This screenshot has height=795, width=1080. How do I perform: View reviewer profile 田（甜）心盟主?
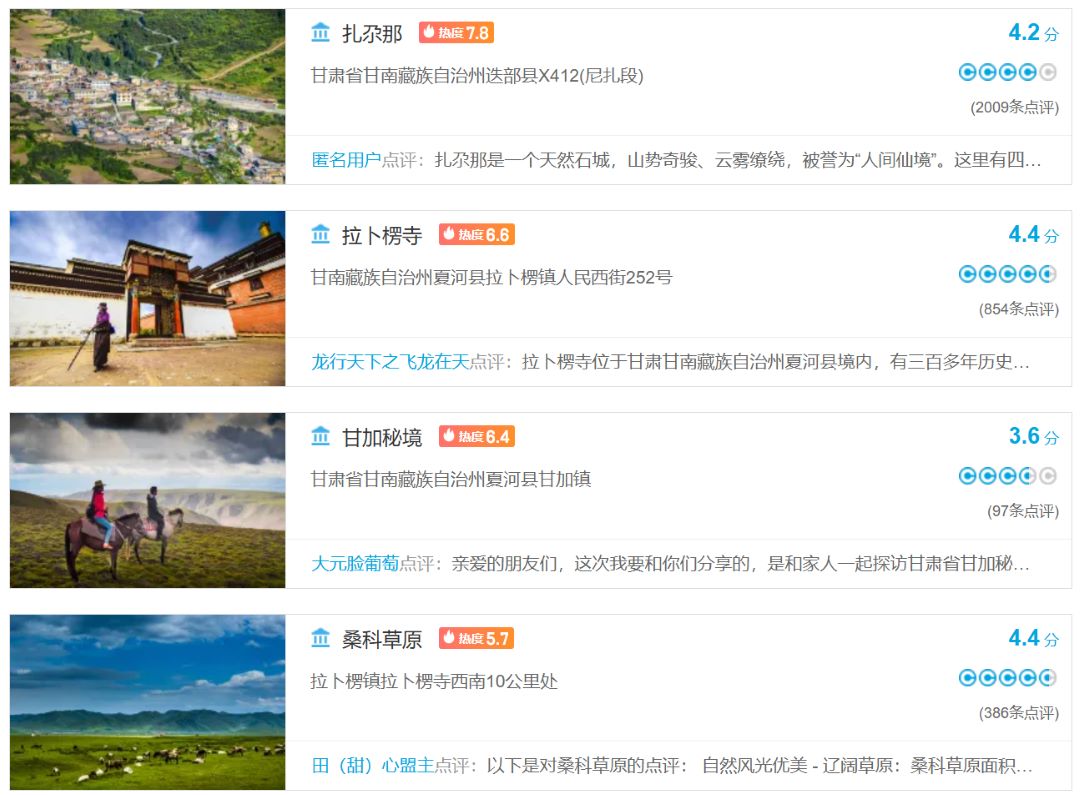(373, 765)
